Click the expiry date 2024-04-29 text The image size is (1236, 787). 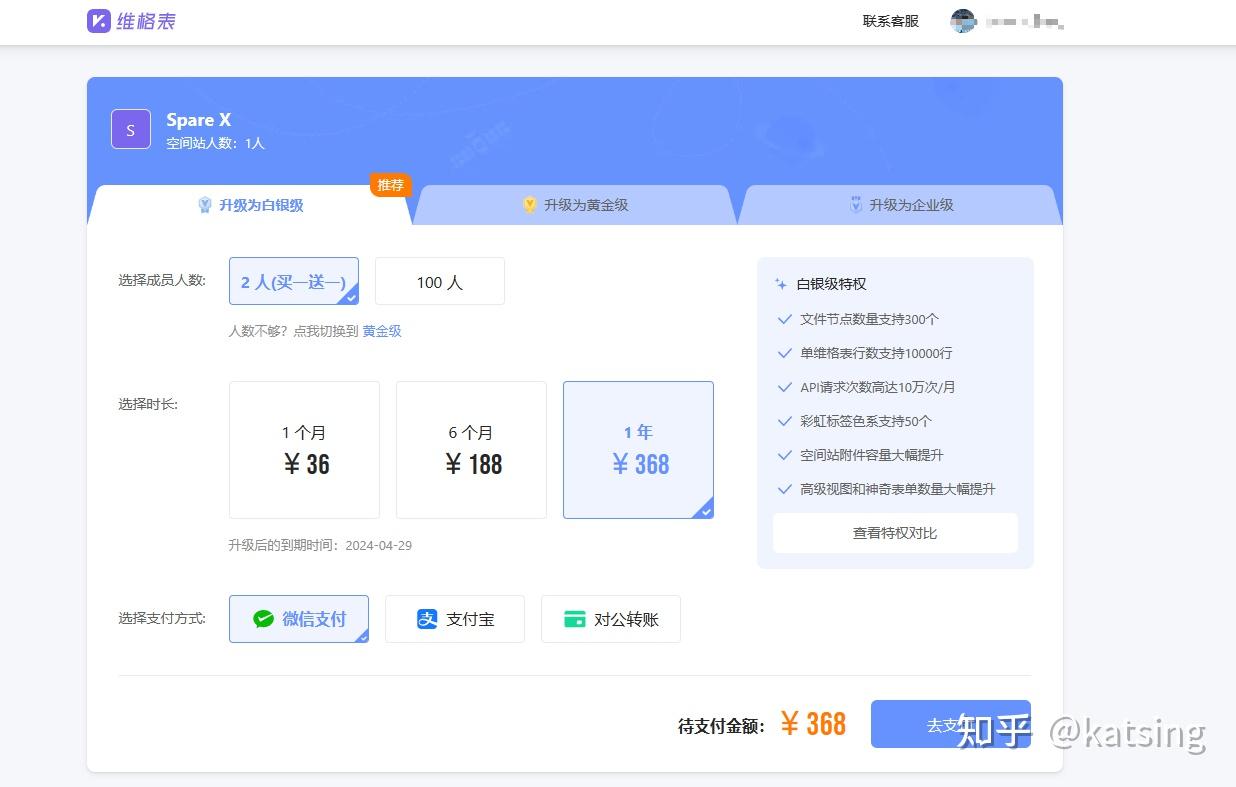click(x=378, y=546)
